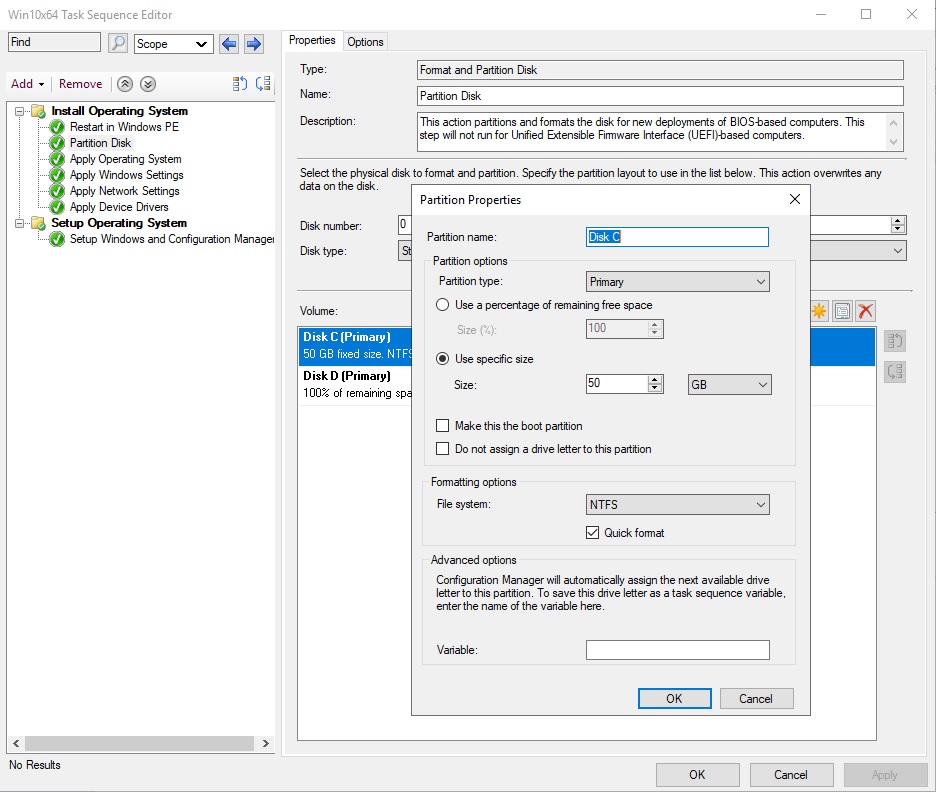The width and height of the screenshot is (936, 792).
Task: Open the Partition type dropdown
Action: (678, 282)
